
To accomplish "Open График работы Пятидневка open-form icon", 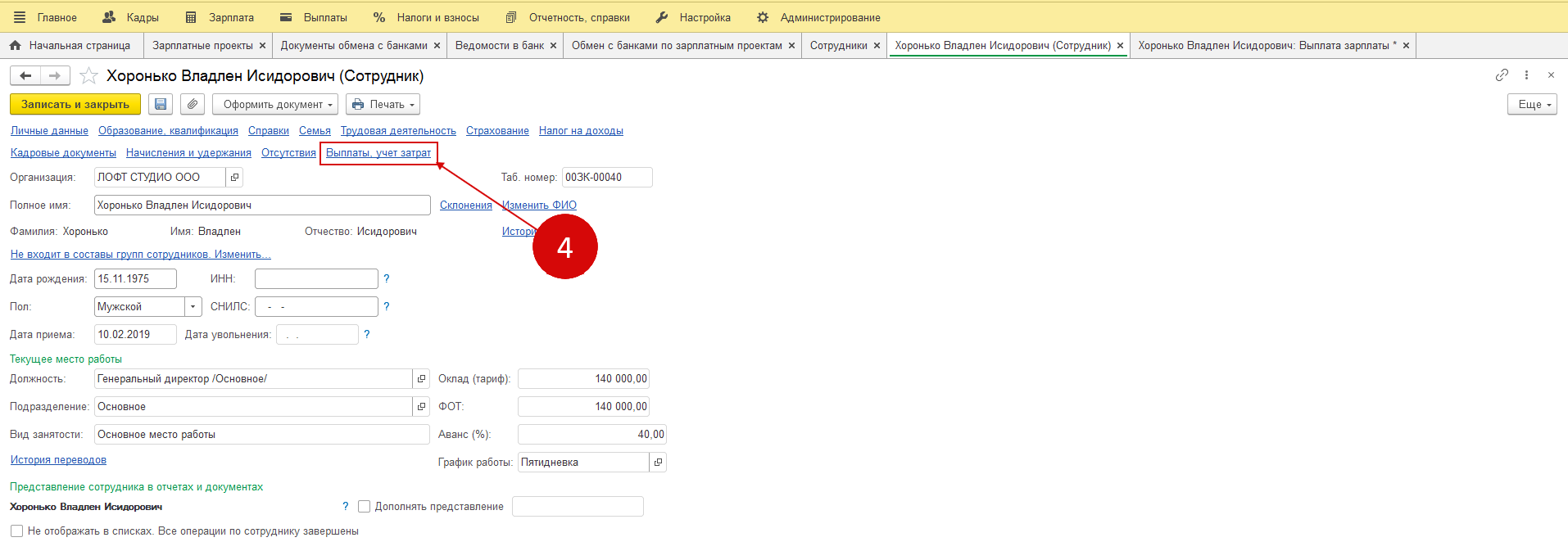I will 658,463.
